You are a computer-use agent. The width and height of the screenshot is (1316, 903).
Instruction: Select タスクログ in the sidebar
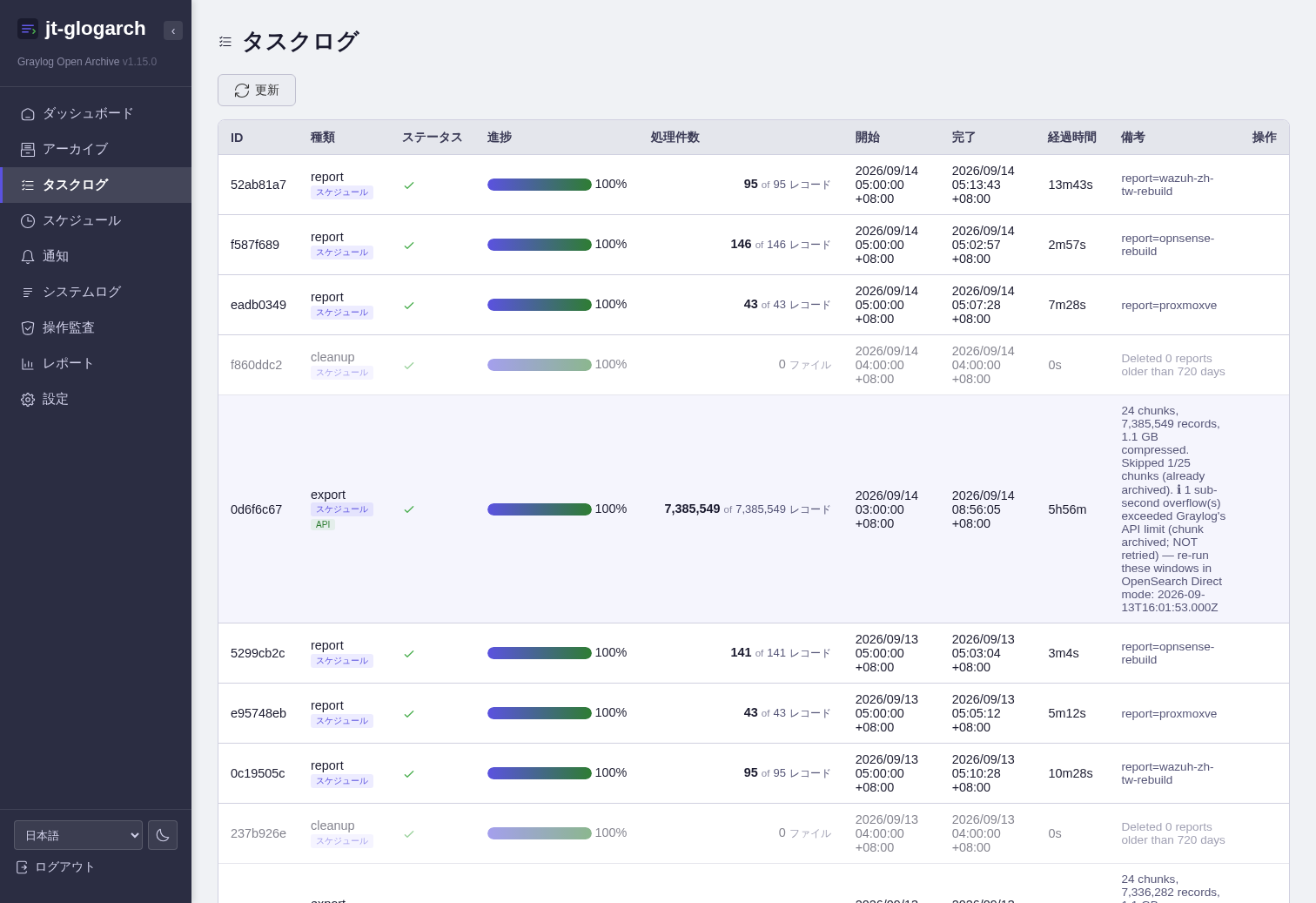pos(96,185)
